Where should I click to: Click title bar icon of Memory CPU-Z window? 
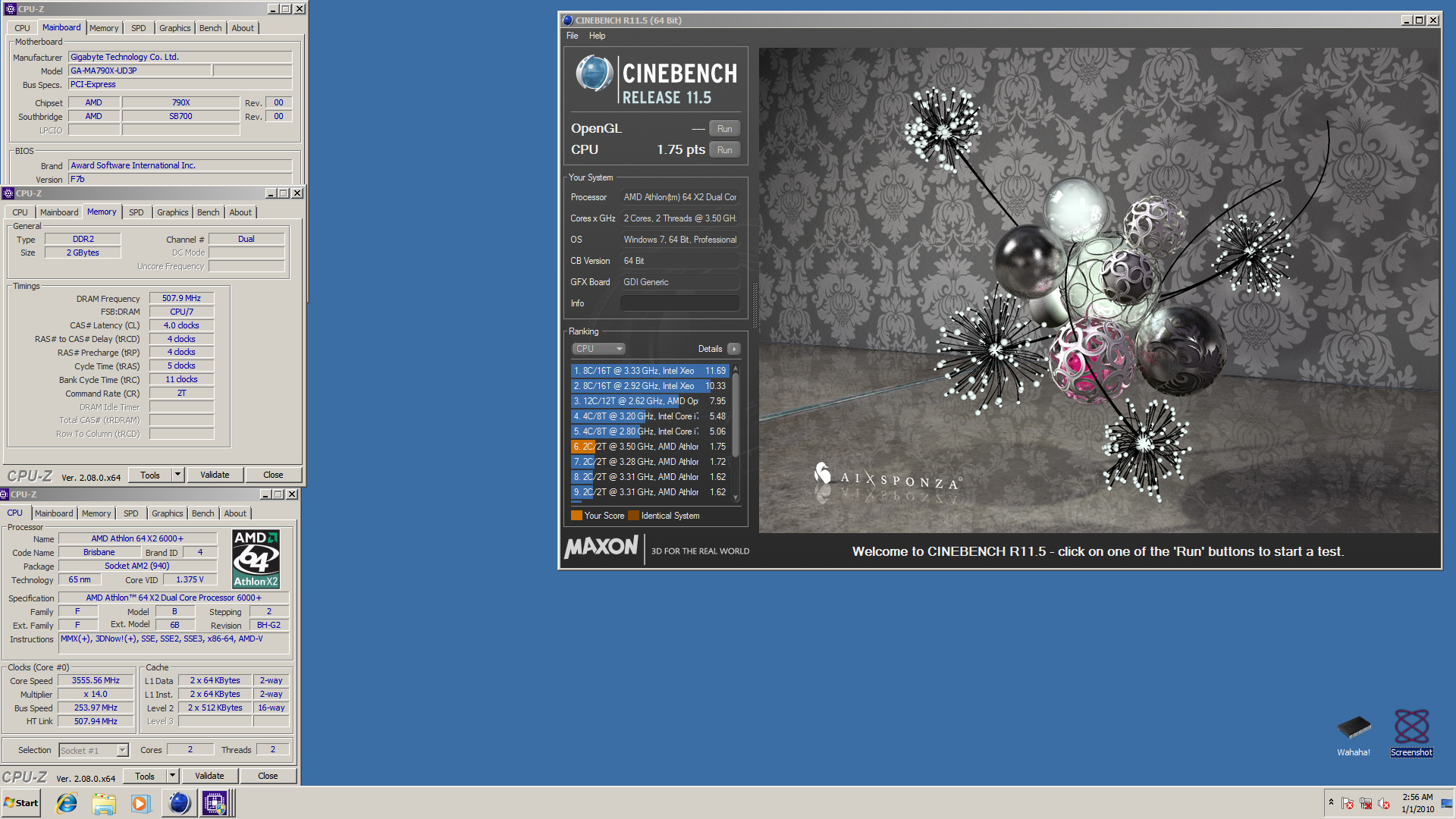(8, 193)
